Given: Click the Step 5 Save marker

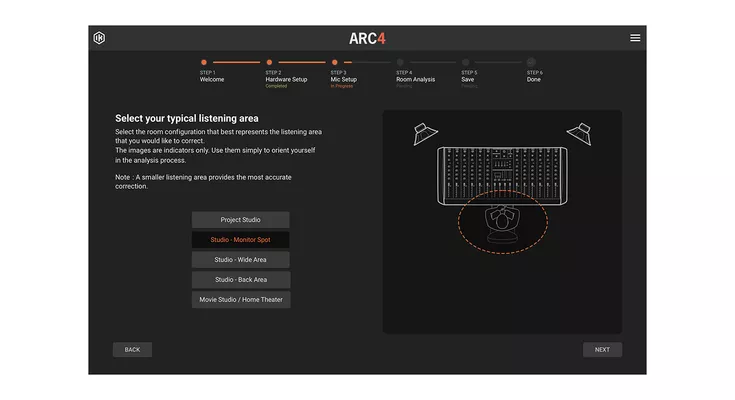Looking at the screenshot, I should pyautogui.click(x=465, y=62).
